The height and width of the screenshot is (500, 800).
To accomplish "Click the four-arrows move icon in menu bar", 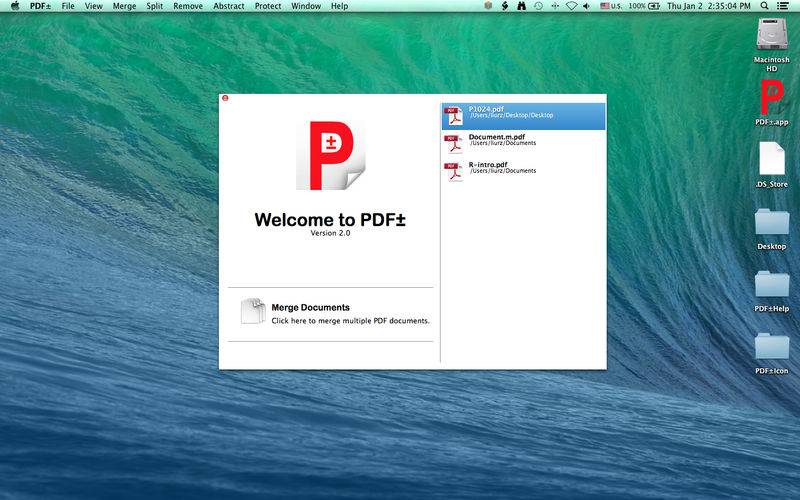I will click(x=555, y=6).
